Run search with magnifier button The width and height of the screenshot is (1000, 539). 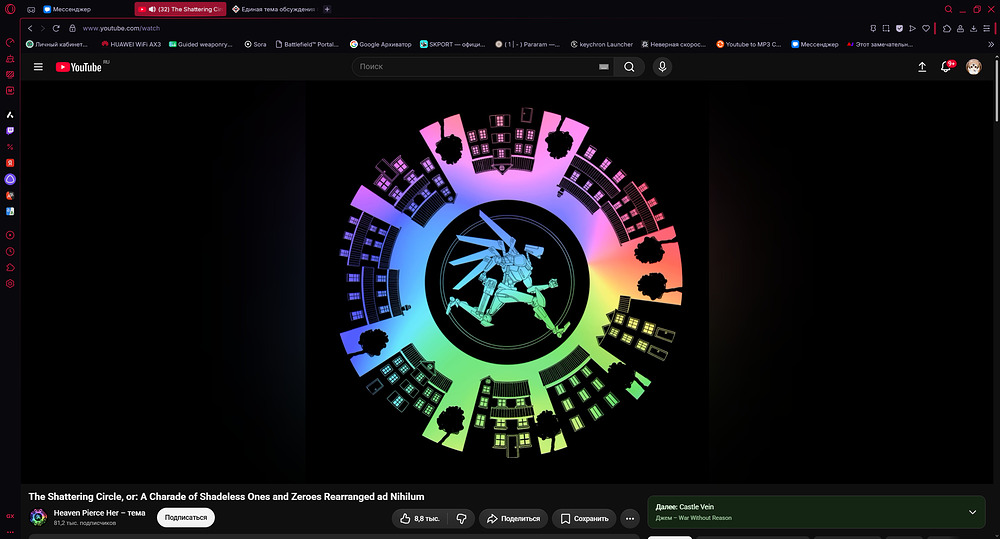(629, 67)
